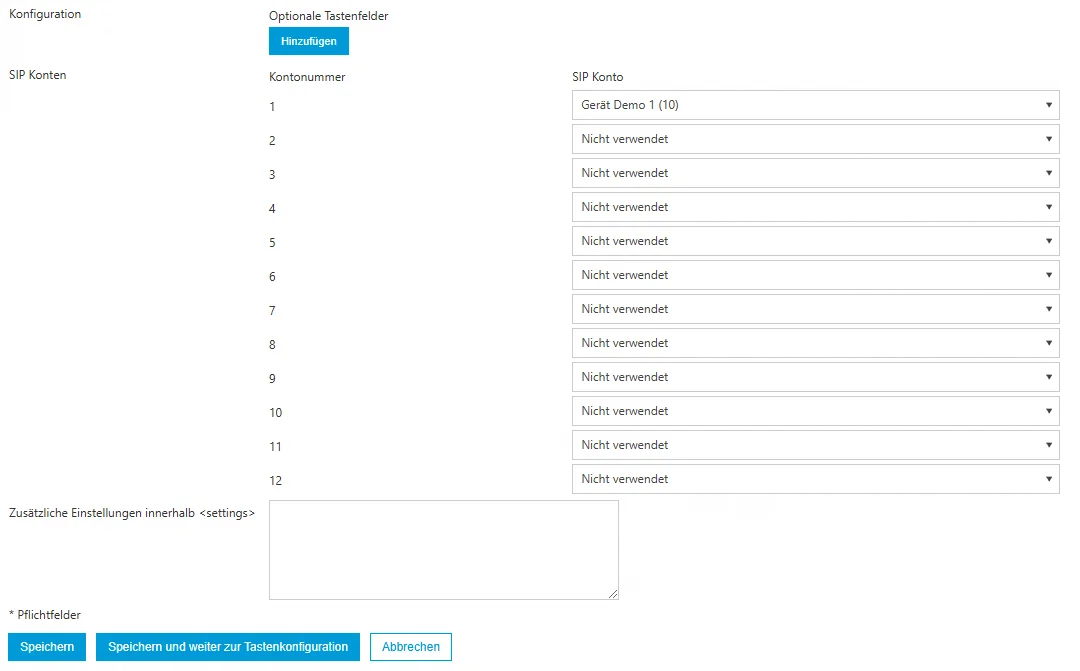Open SIP Konto dropdown for account 1
This screenshot has height=671, width=1080.
(814, 105)
